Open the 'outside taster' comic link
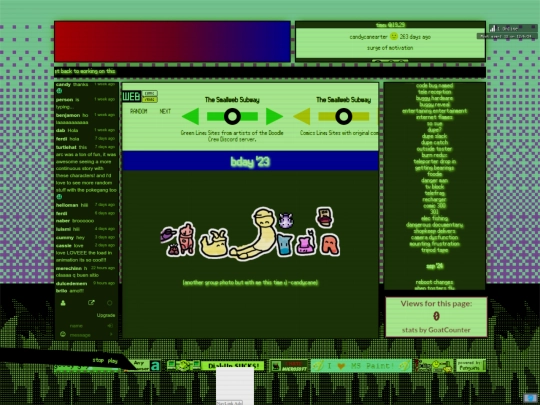The width and height of the screenshot is (540, 405). coord(434,149)
